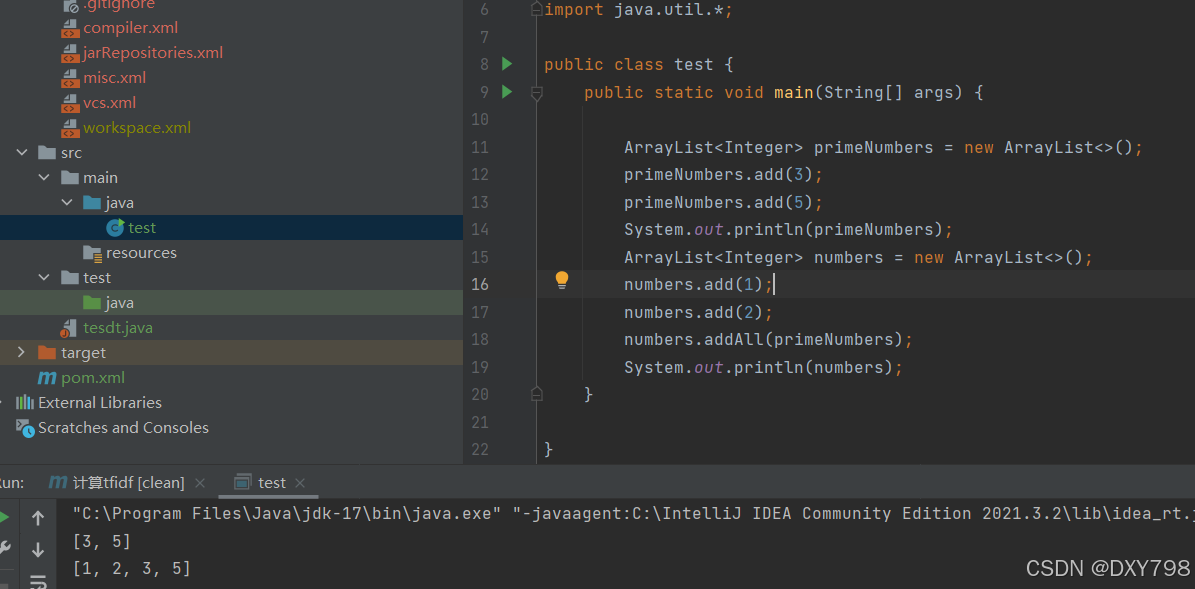This screenshot has width=1195, height=589.
Task: Rerun program using green arrow in Run panel
Action: pyautogui.click(x=4, y=515)
